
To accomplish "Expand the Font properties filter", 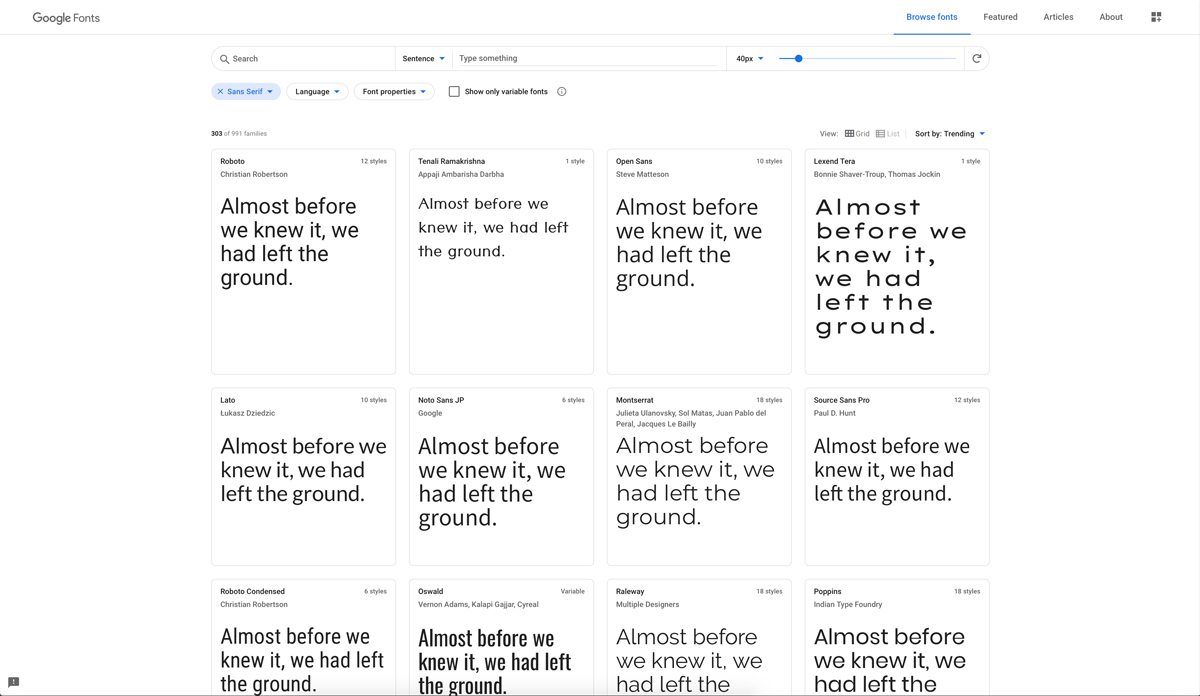I will pyautogui.click(x=394, y=91).
